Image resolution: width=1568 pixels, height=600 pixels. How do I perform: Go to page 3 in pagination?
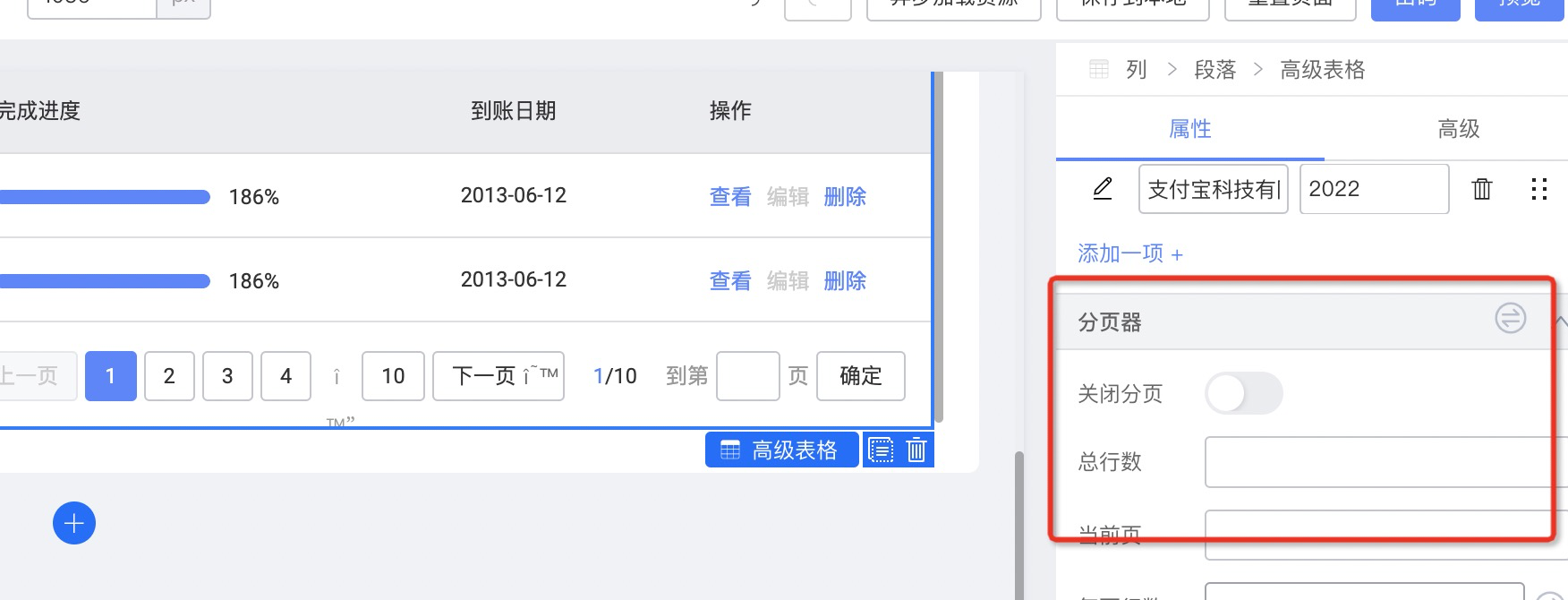click(x=227, y=376)
